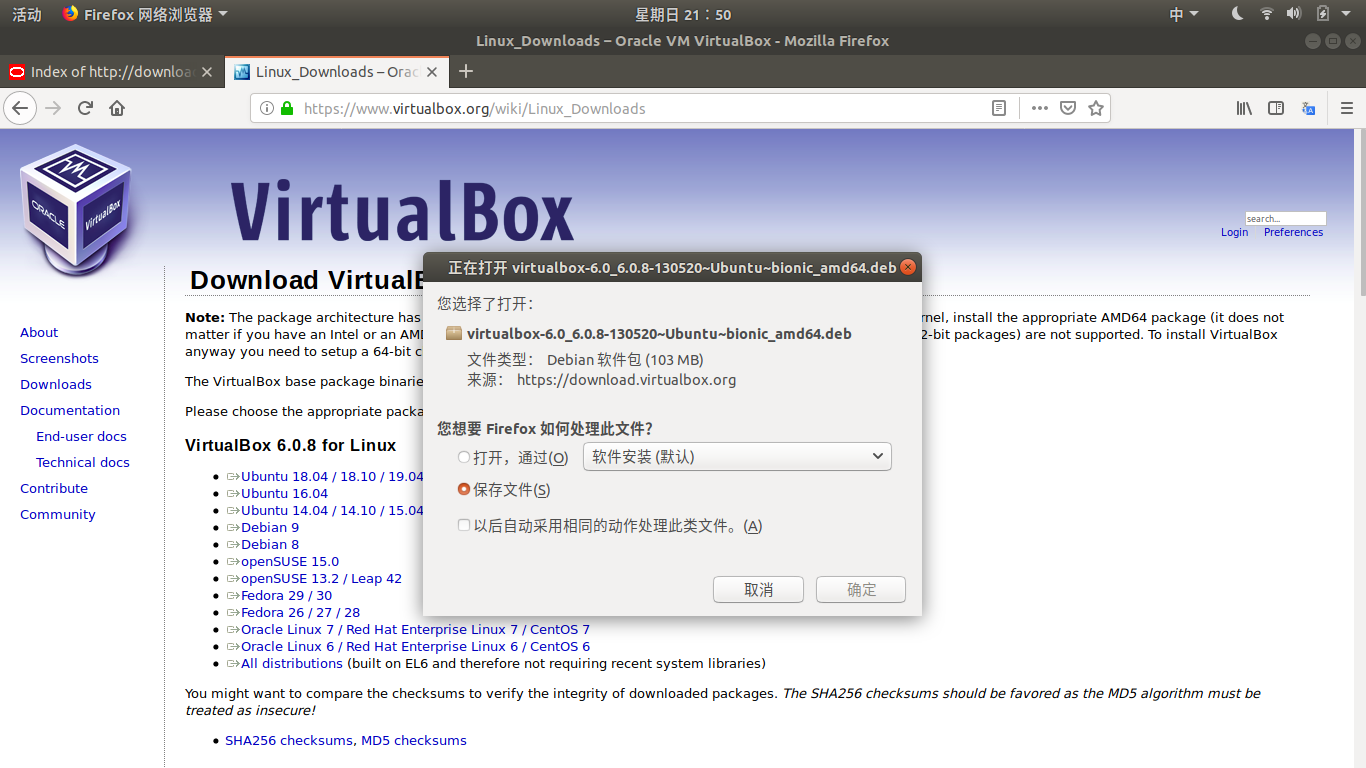Screen dimensions: 1366x768
Task: Select the 'Save File' radio option
Action: (463, 489)
